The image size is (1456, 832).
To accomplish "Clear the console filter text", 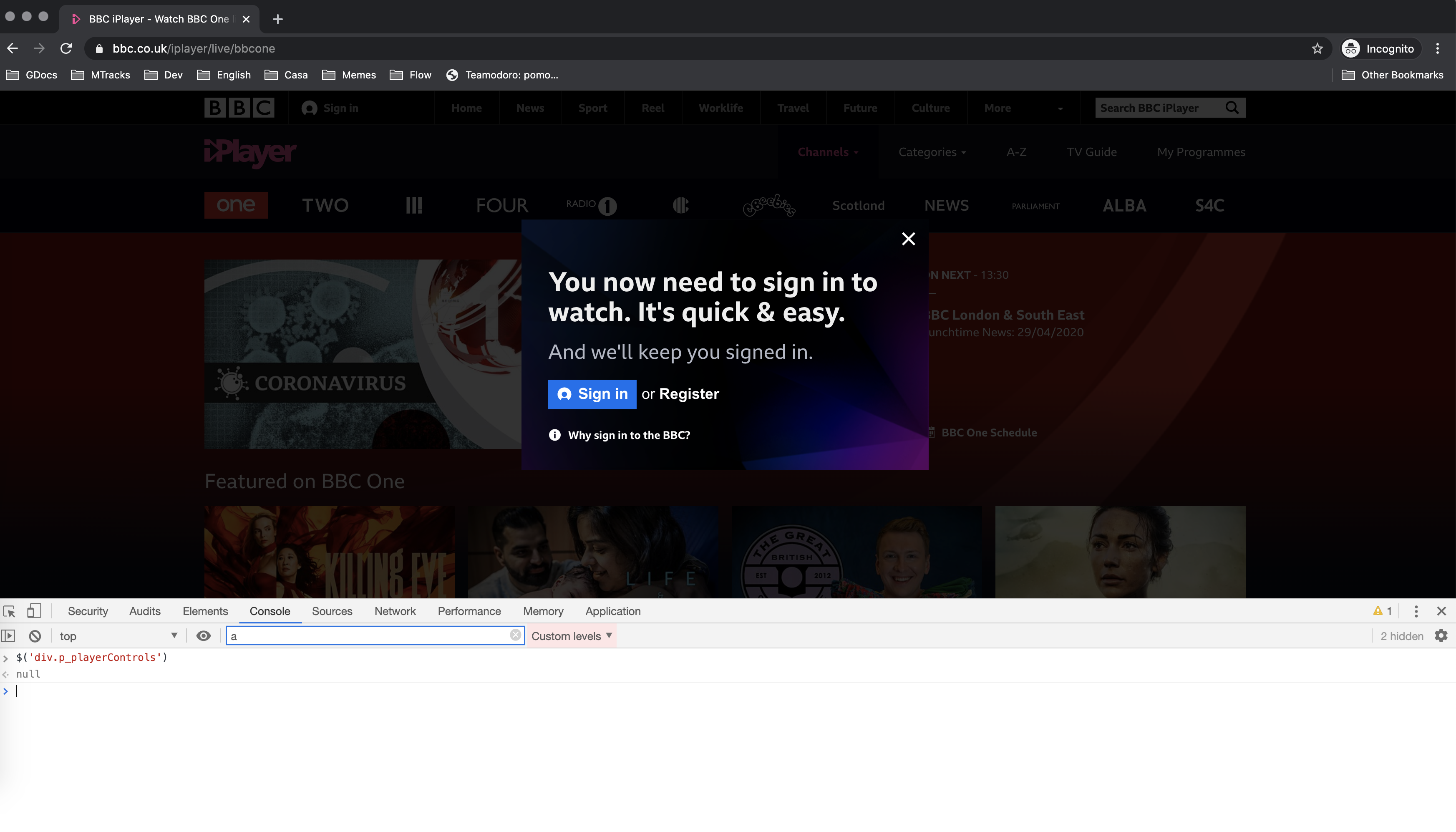I will coord(515,635).
